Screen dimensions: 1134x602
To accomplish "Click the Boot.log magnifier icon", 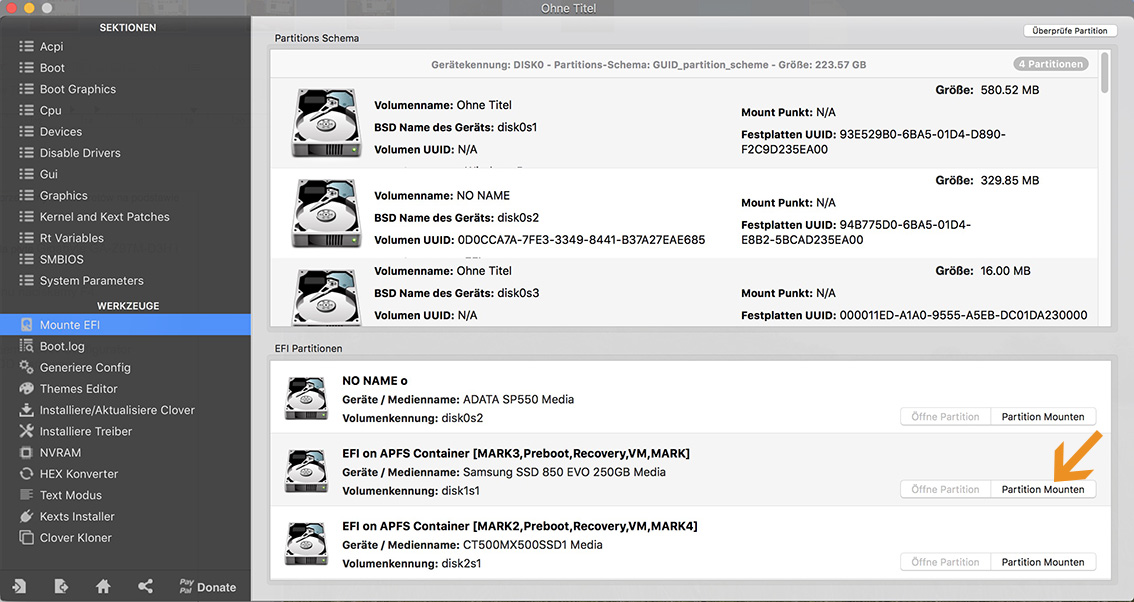I will (x=27, y=346).
